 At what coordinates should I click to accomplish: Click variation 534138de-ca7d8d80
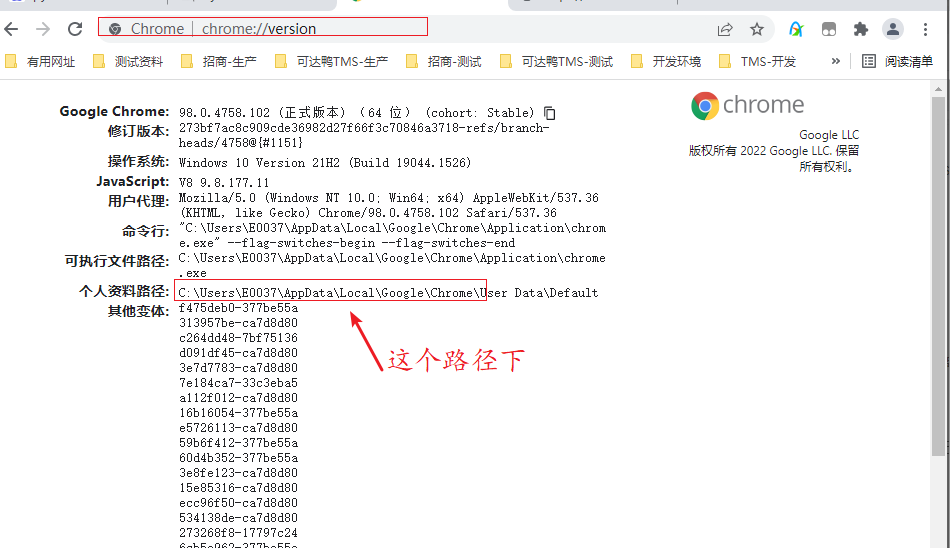coord(238,518)
